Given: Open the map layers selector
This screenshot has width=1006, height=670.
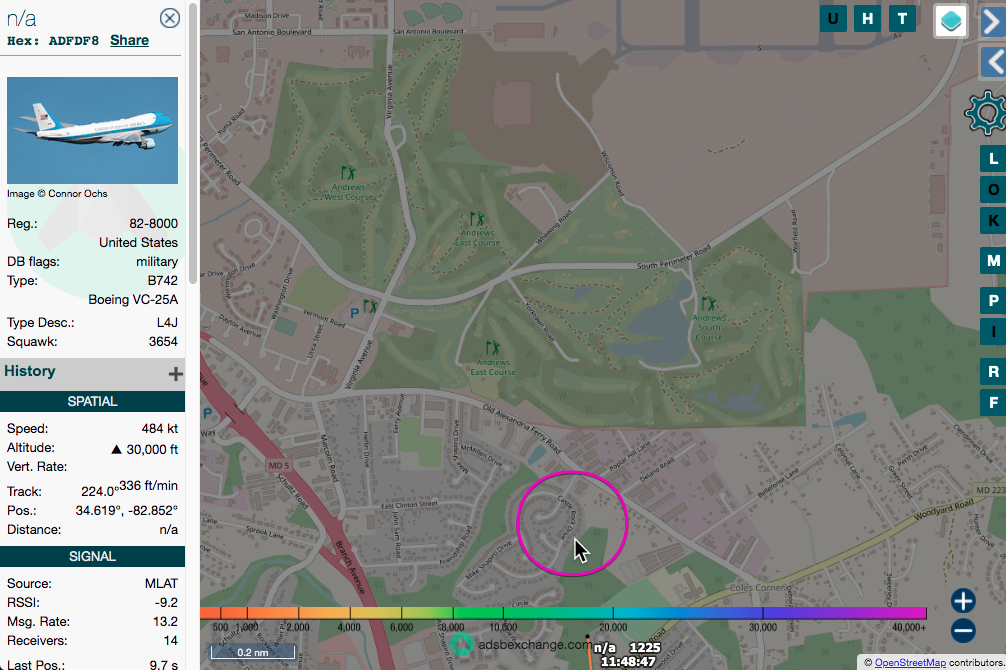Looking at the screenshot, I should [x=950, y=21].
